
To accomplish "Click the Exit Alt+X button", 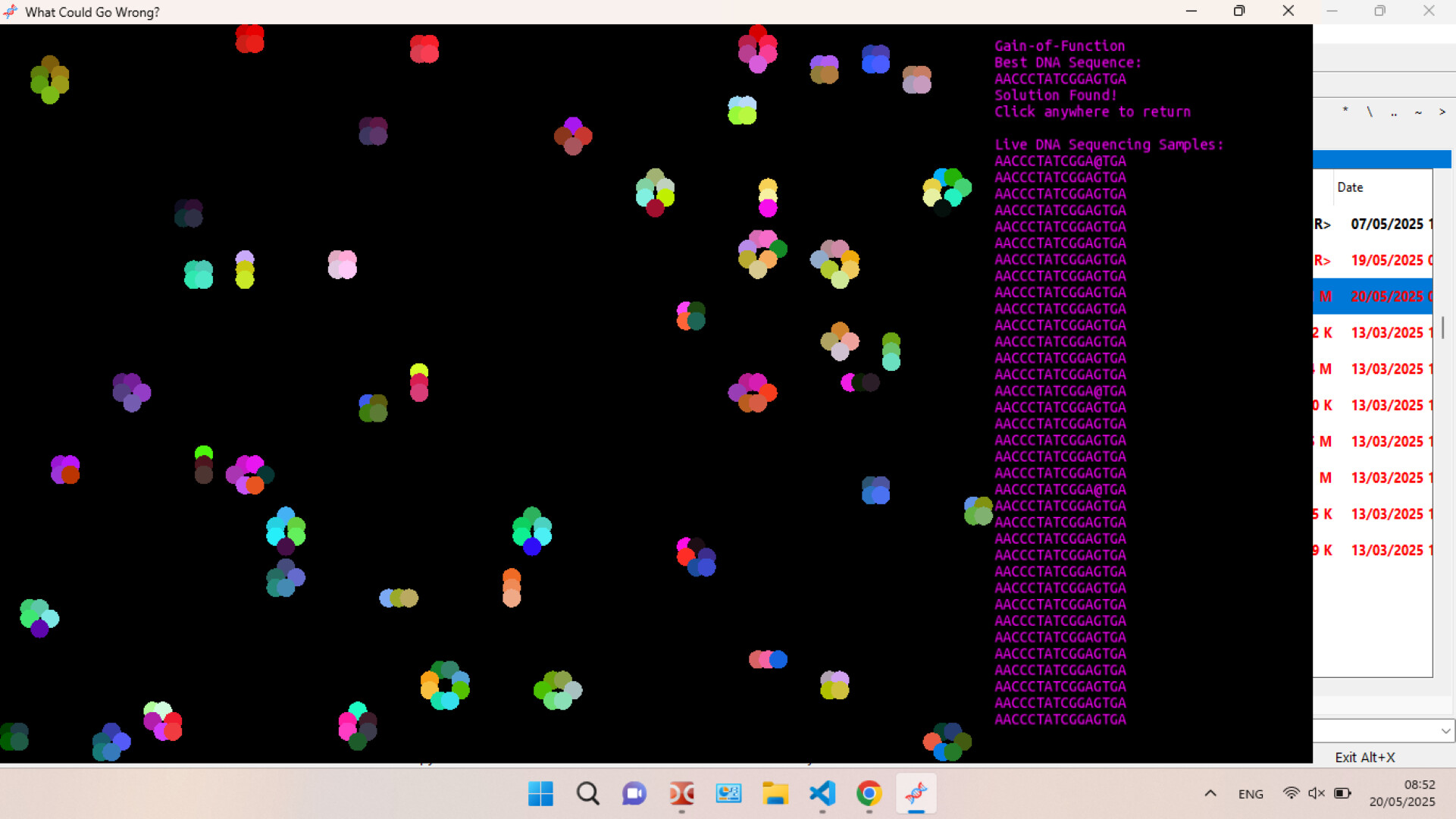I will point(1365,757).
